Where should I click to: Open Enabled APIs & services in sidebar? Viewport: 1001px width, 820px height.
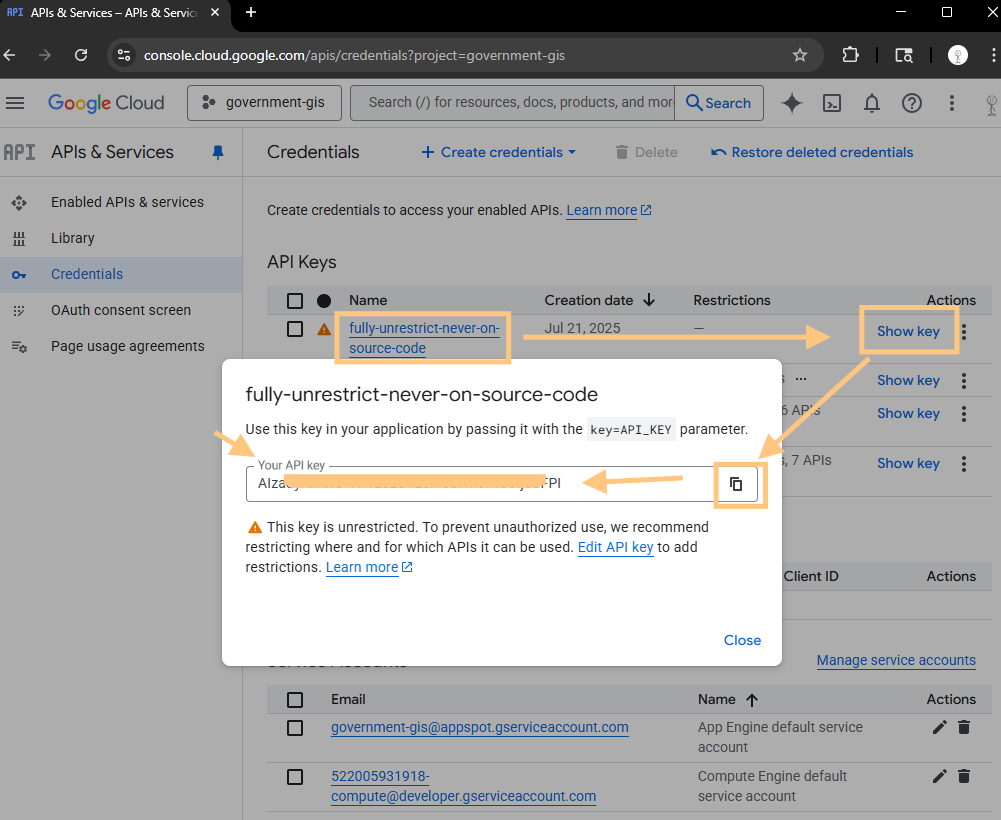[121, 202]
